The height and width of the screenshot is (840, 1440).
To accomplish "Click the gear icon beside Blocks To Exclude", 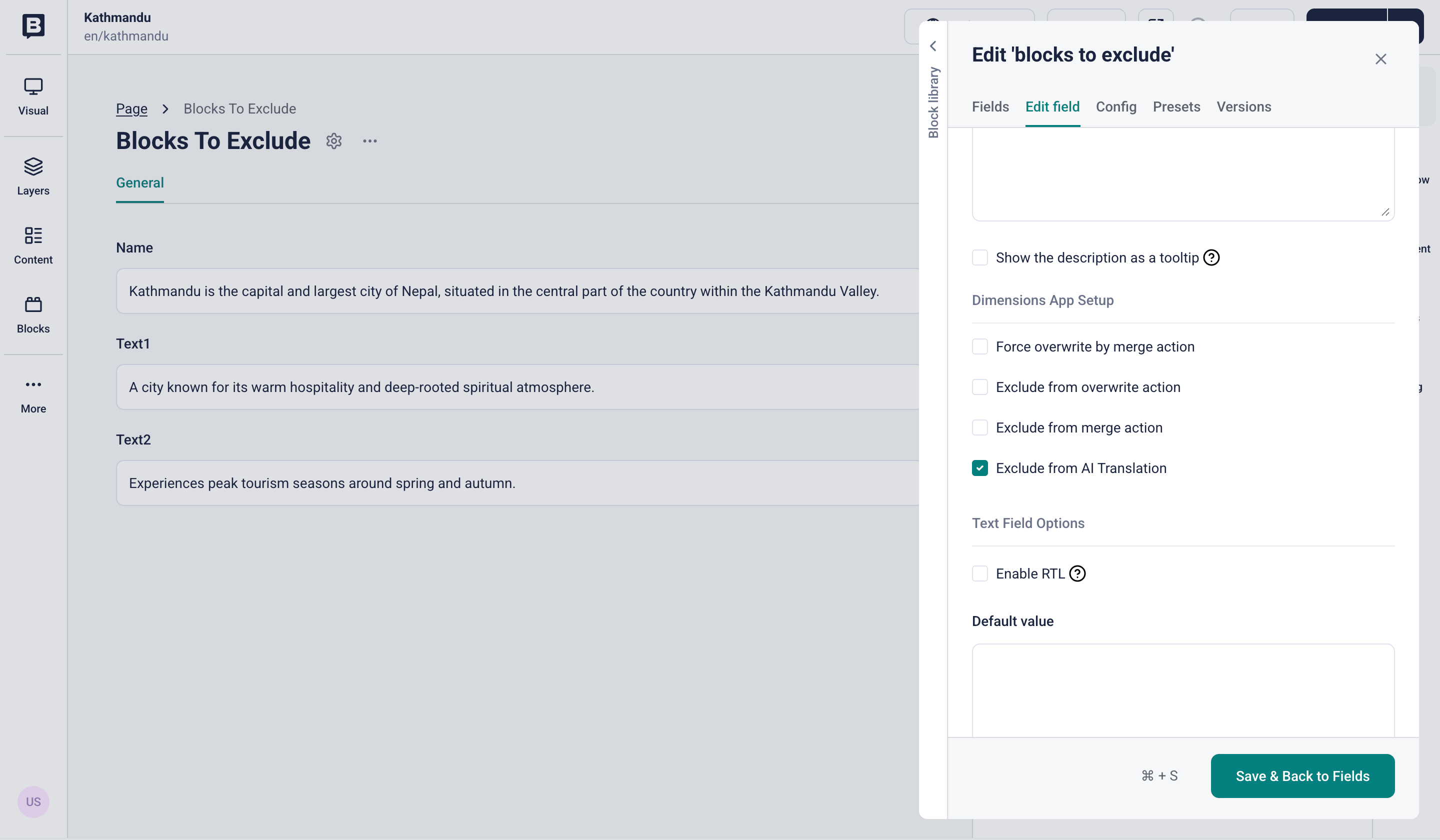I will tap(333, 141).
